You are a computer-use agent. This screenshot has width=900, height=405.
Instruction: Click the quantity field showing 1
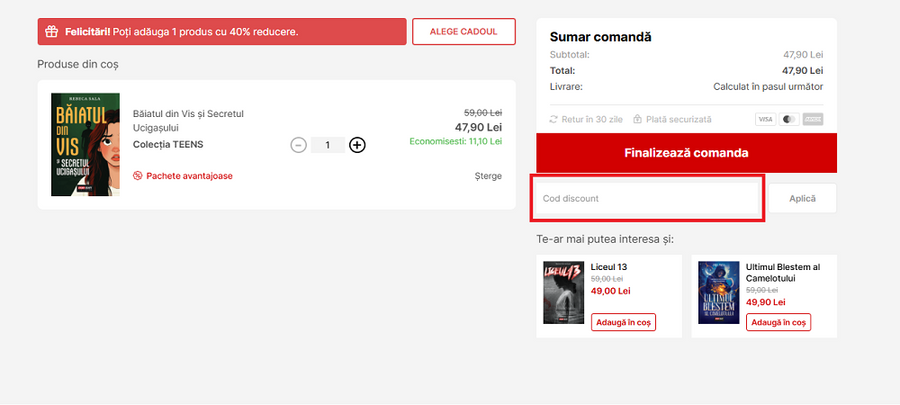click(x=328, y=145)
